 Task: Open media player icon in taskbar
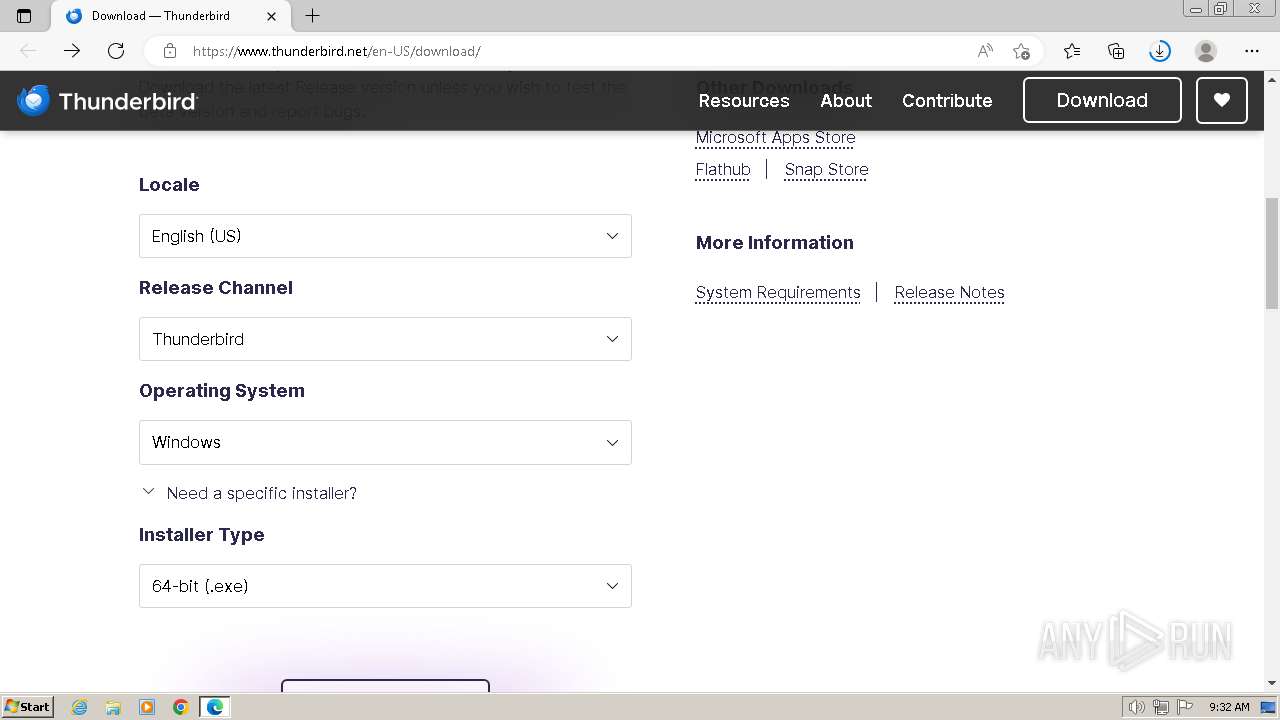147,707
